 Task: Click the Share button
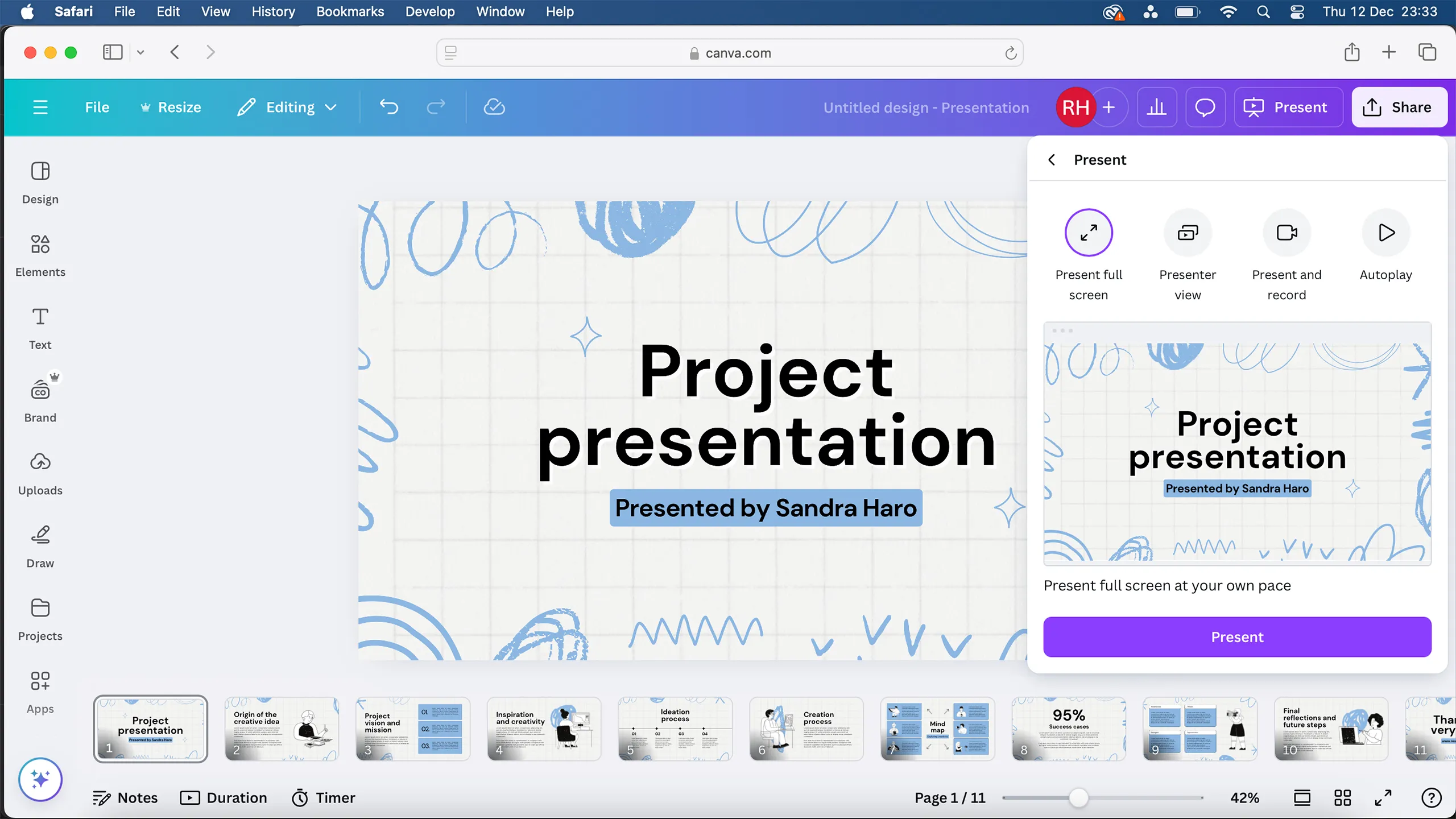tap(1399, 107)
